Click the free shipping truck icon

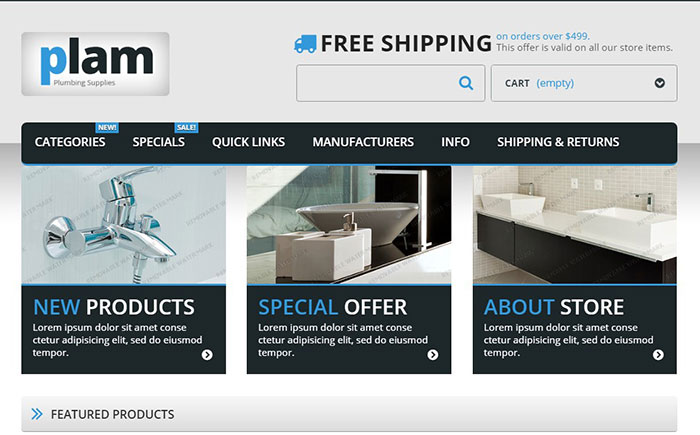coord(305,44)
